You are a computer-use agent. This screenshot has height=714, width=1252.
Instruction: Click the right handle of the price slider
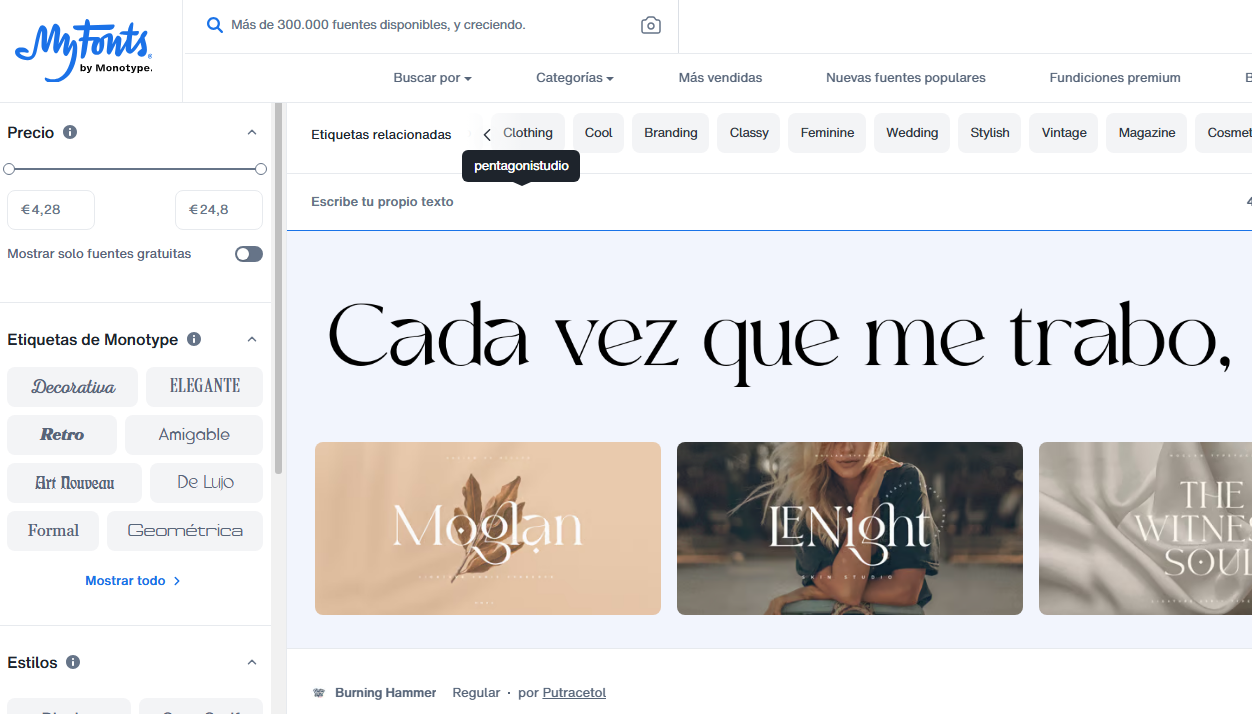point(261,169)
